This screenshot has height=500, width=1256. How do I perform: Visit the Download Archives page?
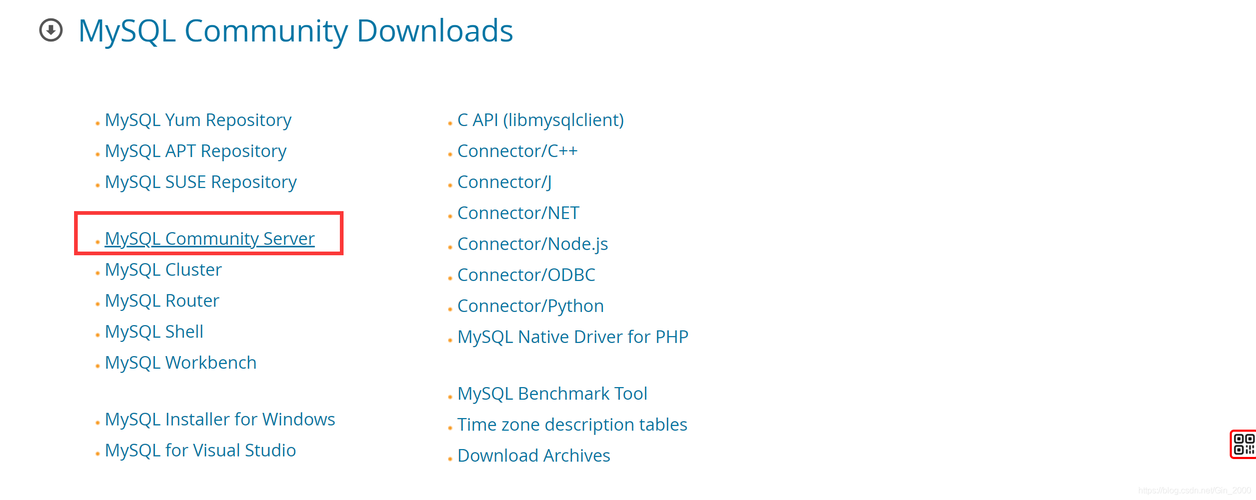[x=533, y=456]
